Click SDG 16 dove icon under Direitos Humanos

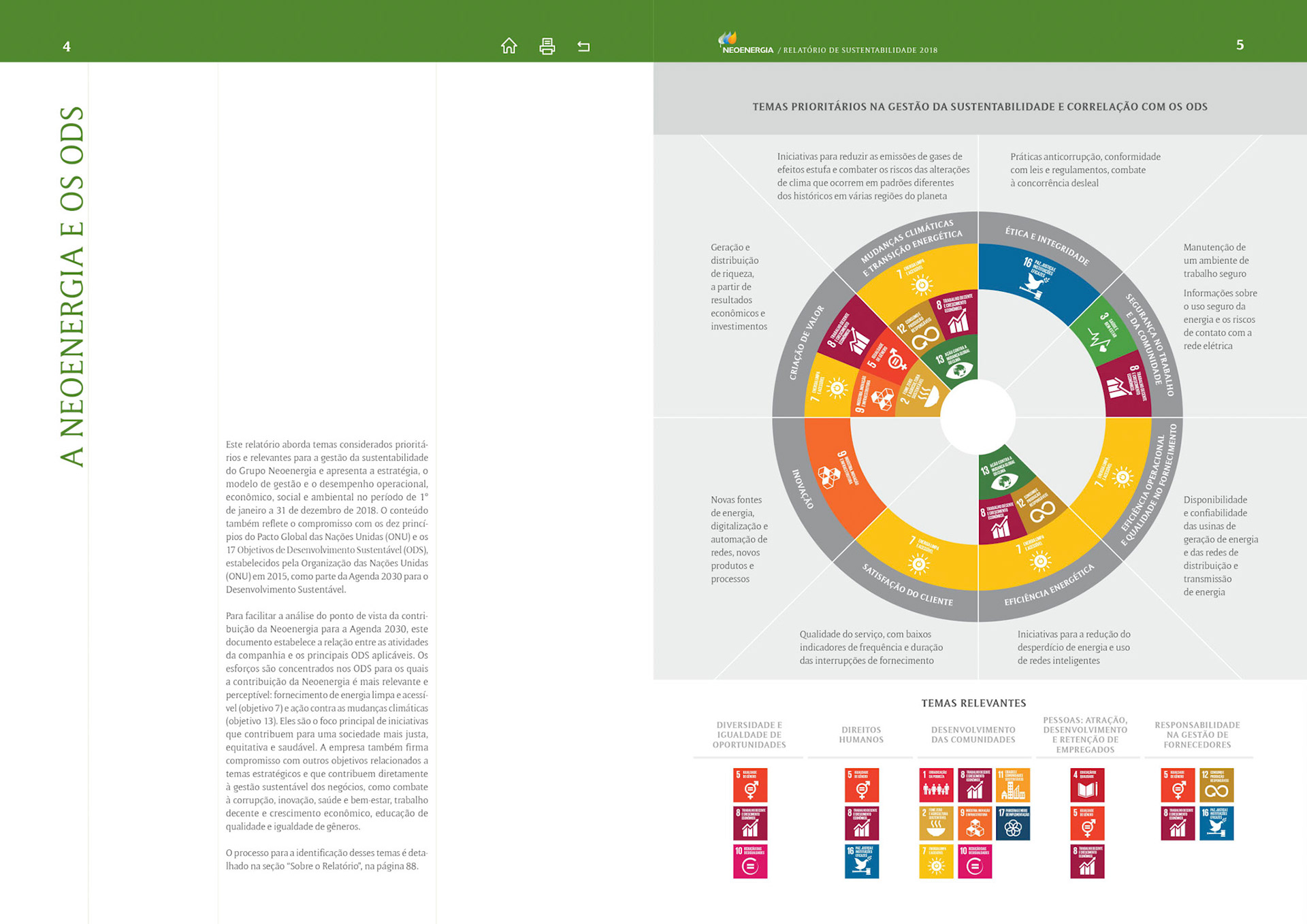862,861
